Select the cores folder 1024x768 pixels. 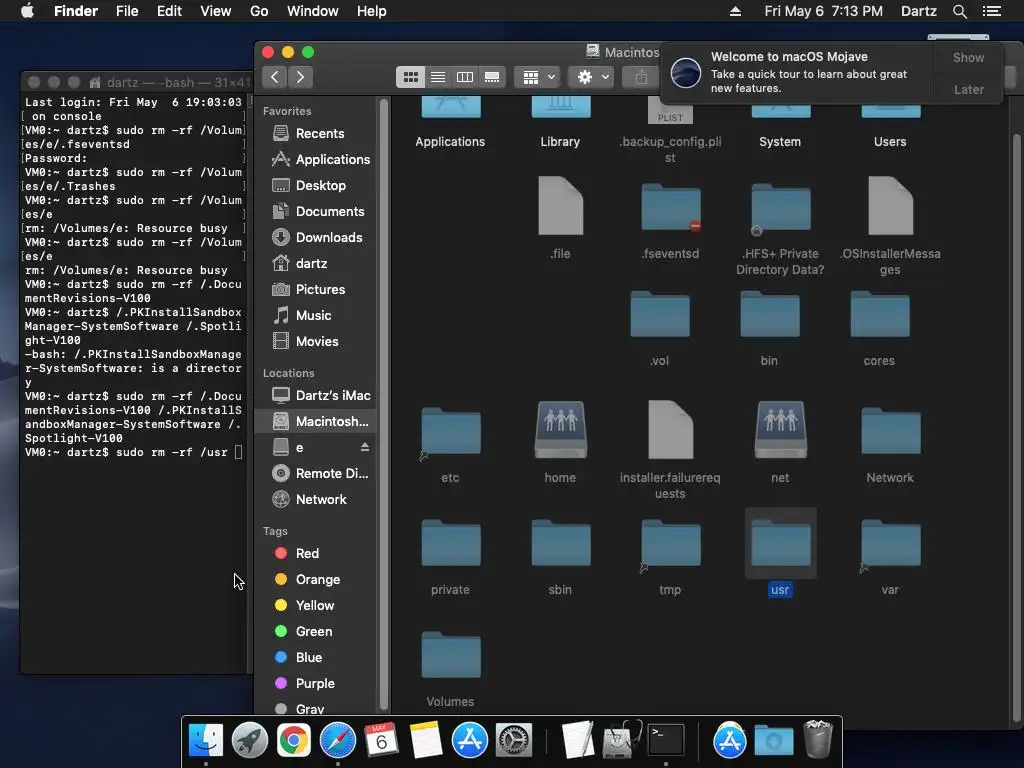[x=880, y=314]
